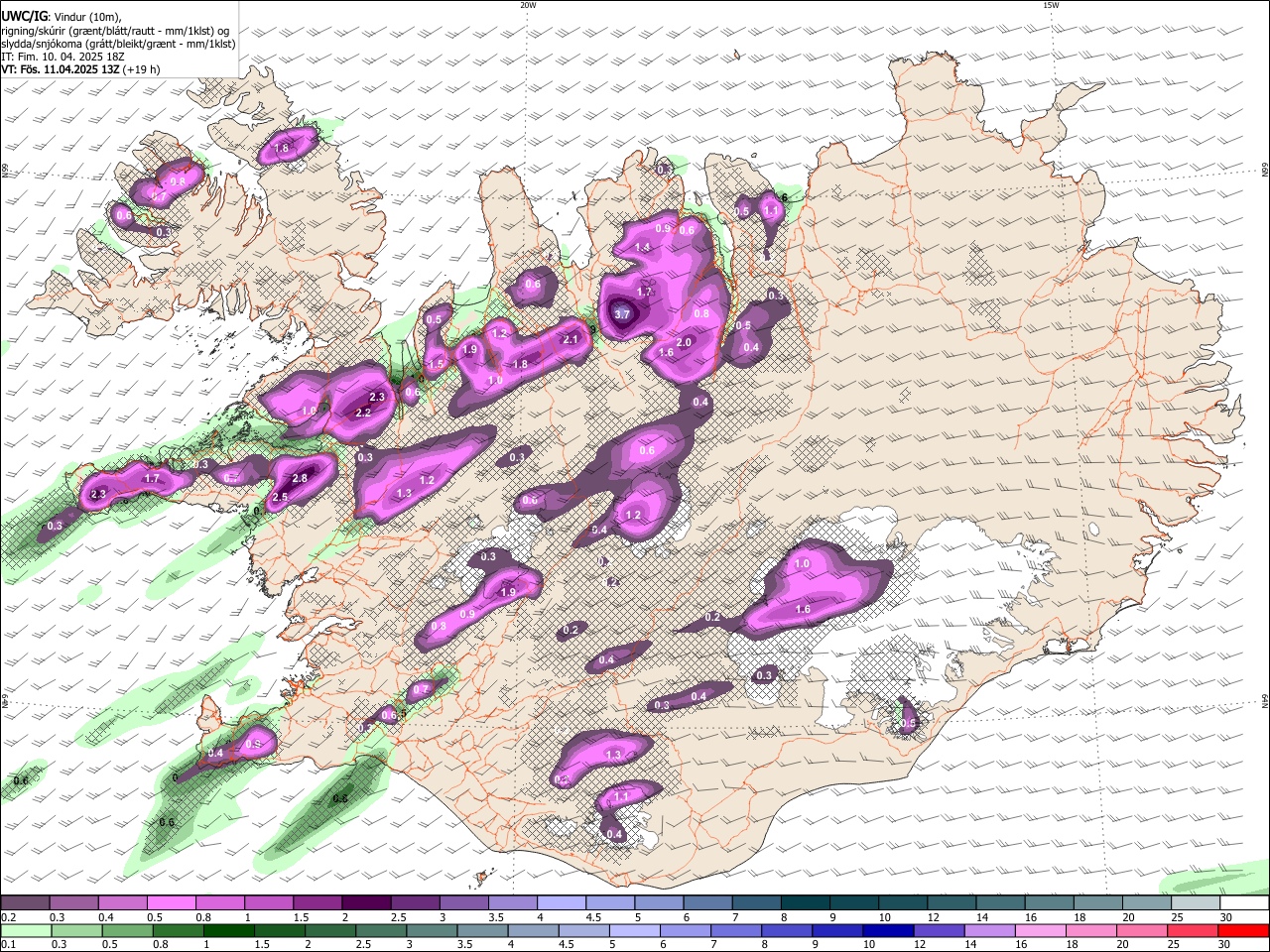Select the dark teal swatch labeled 8 in upper legend
The image size is (1270, 952).
[806, 902]
